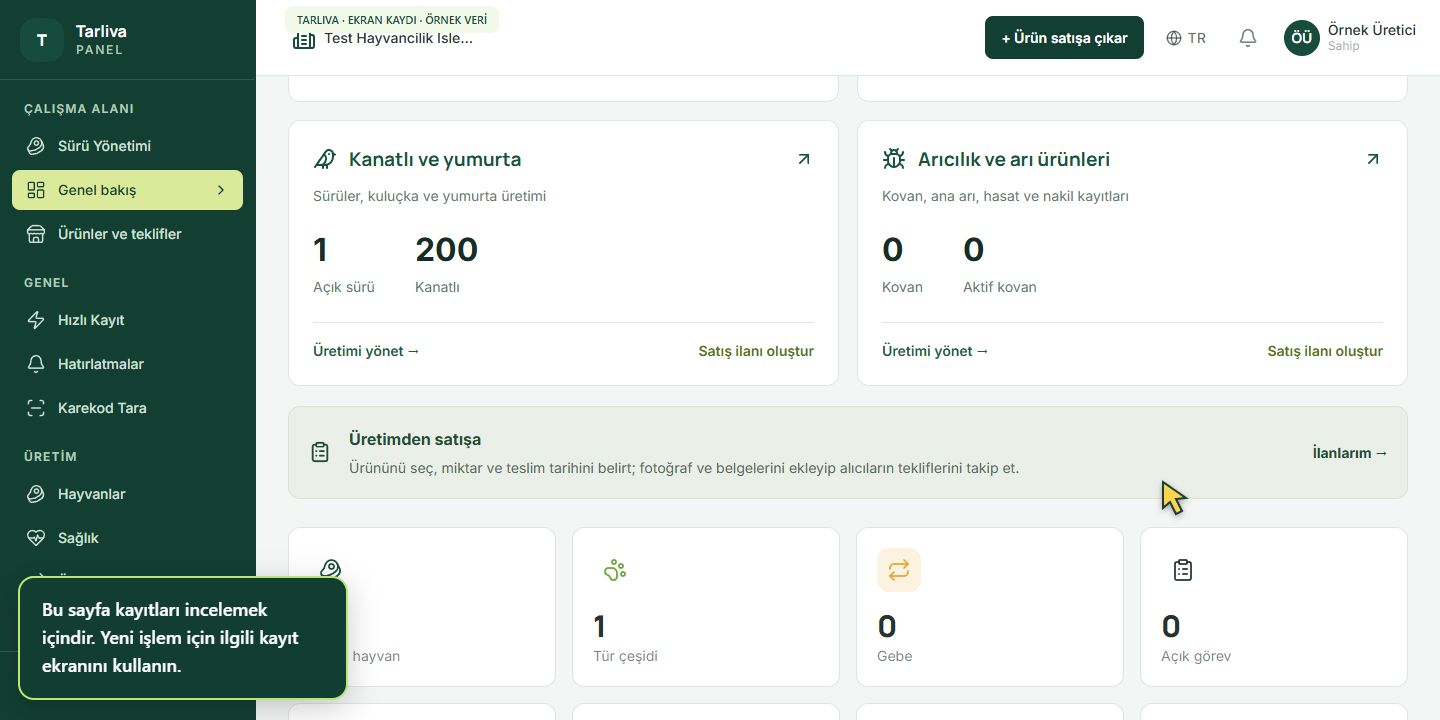Open the Hayvanlar section
The width and height of the screenshot is (1440, 720).
pos(128,494)
